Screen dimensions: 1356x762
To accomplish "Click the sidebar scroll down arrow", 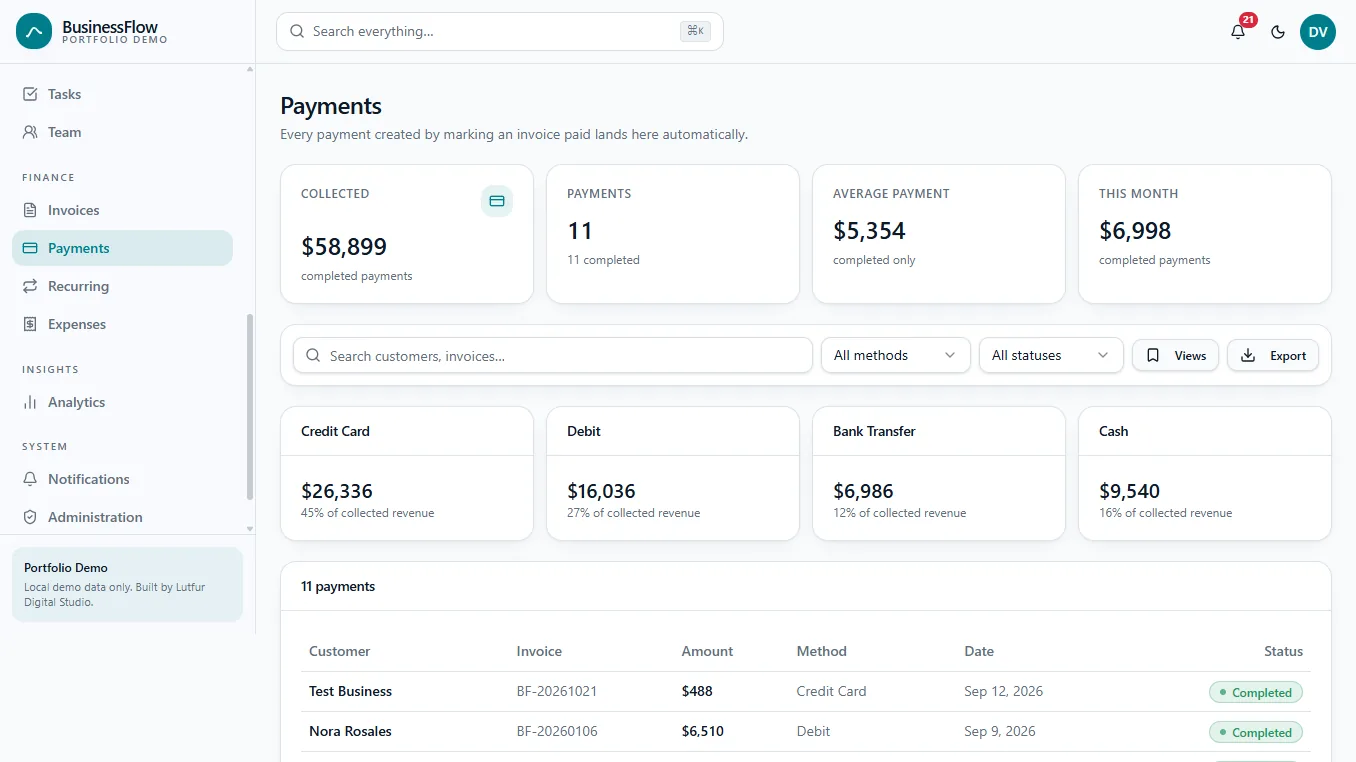I will [x=250, y=528].
